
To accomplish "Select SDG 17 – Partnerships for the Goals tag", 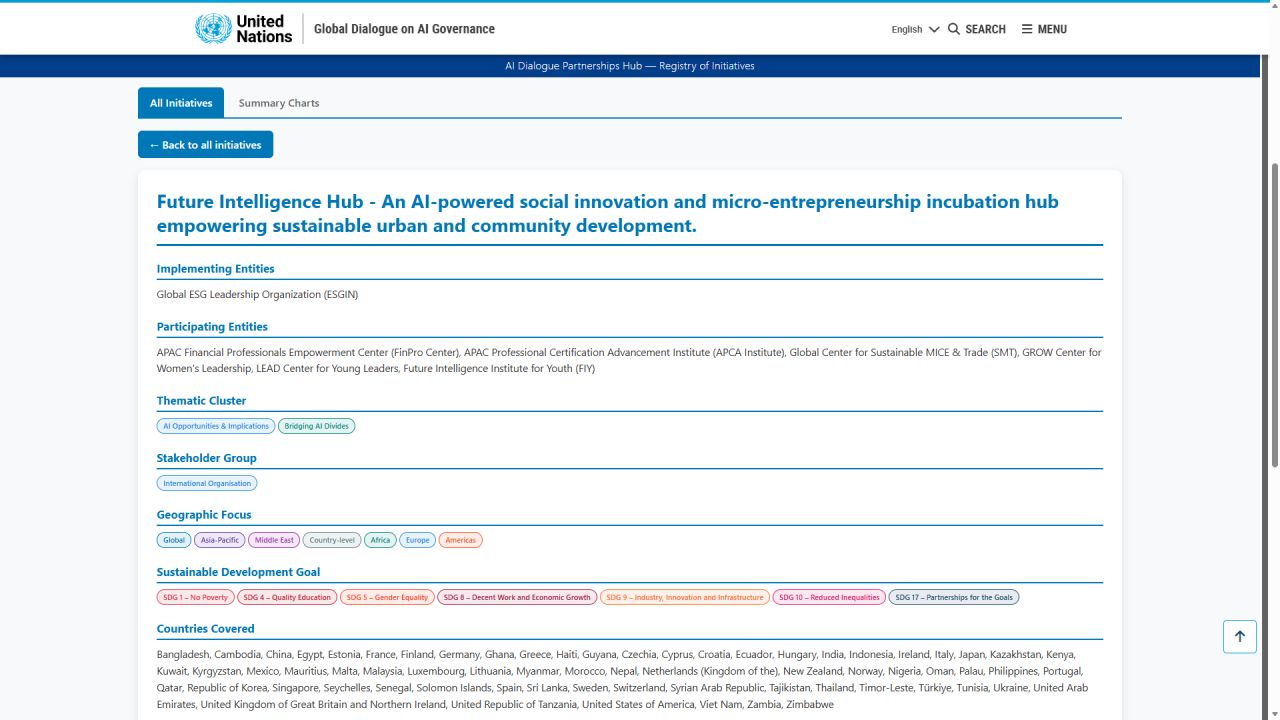I will coord(954,597).
